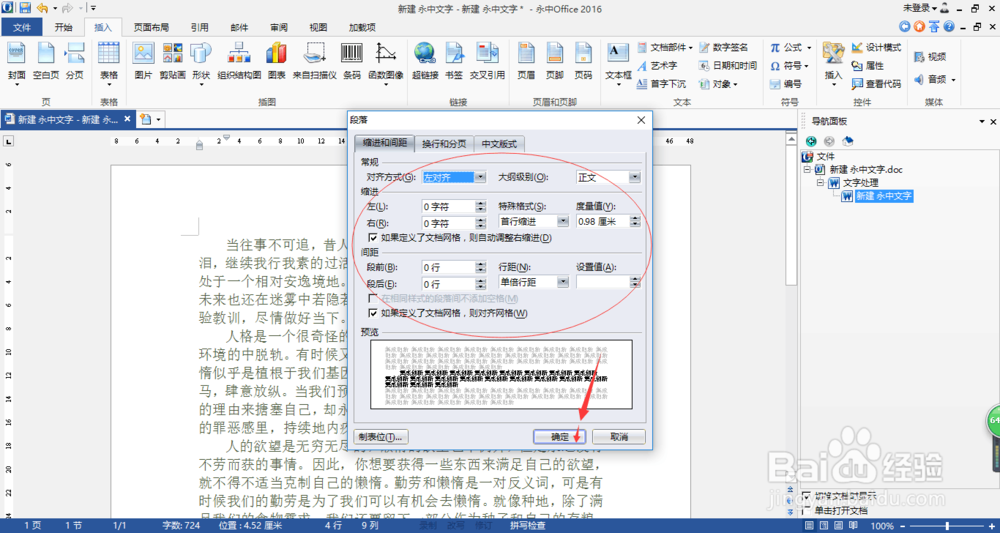Insert from scanner (来自扫描仪)
This screenshot has width=1000, height=533.
tap(314, 62)
